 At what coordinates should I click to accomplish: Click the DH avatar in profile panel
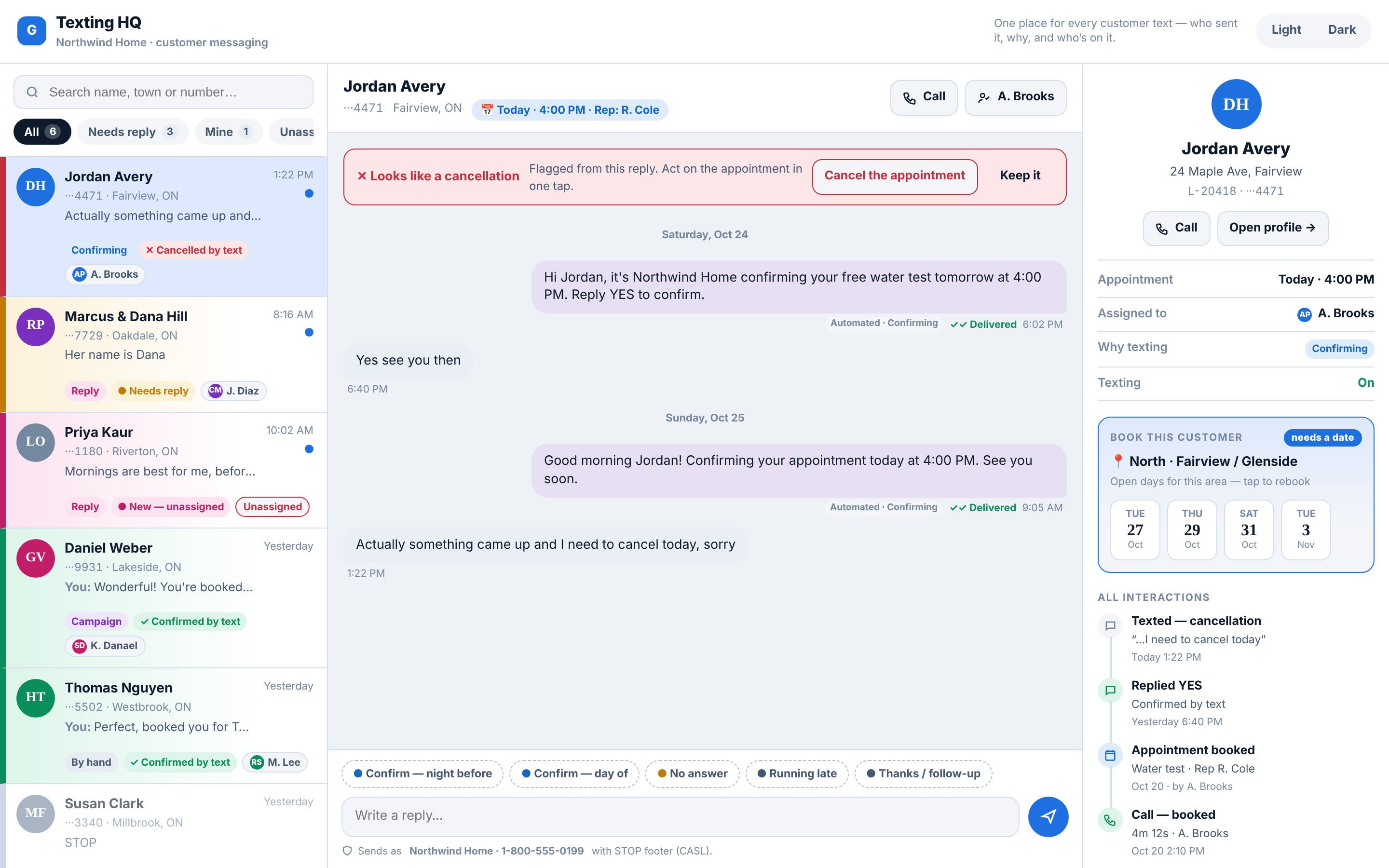[1236, 104]
